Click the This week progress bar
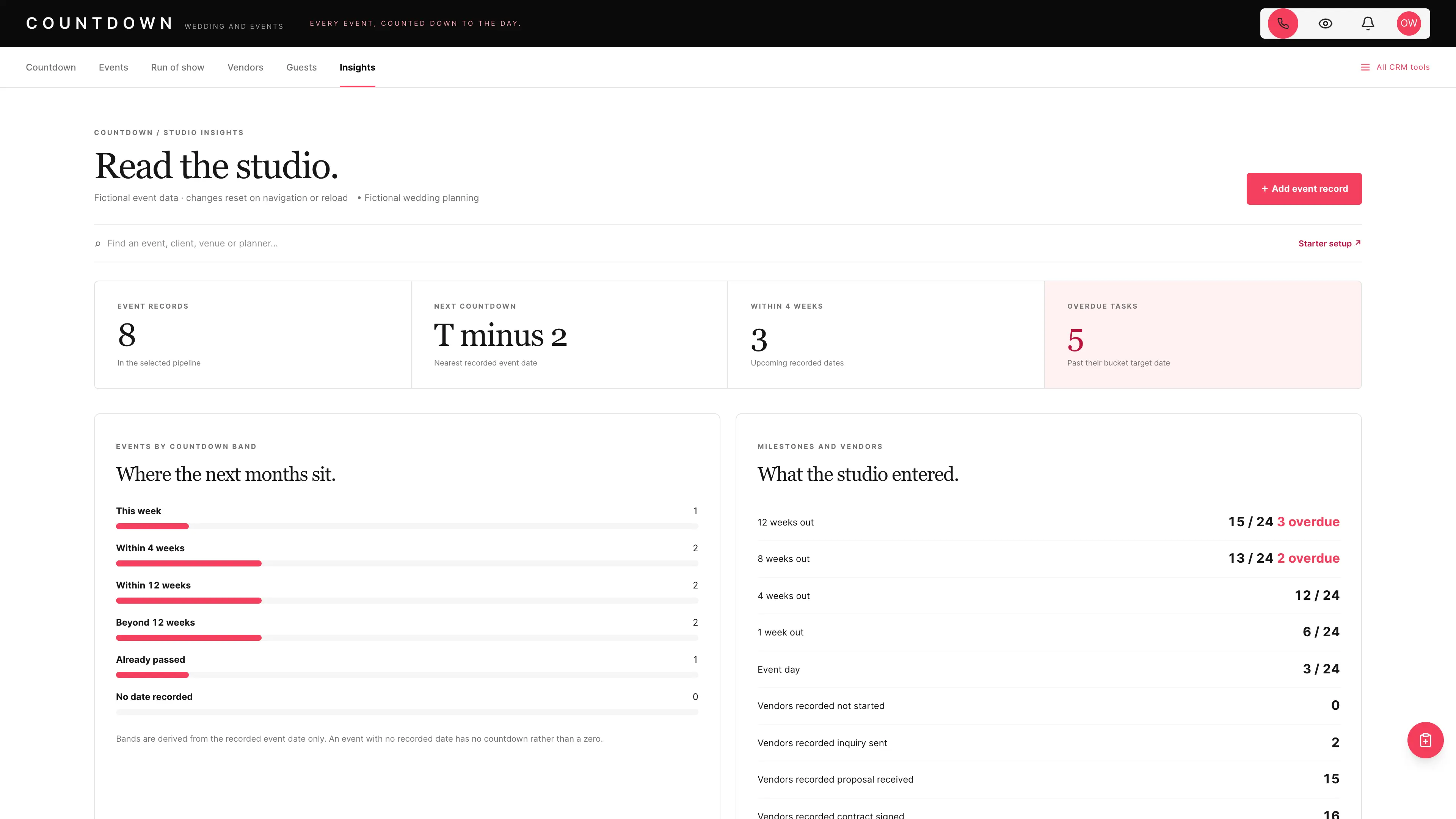 pyautogui.click(x=407, y=526)
